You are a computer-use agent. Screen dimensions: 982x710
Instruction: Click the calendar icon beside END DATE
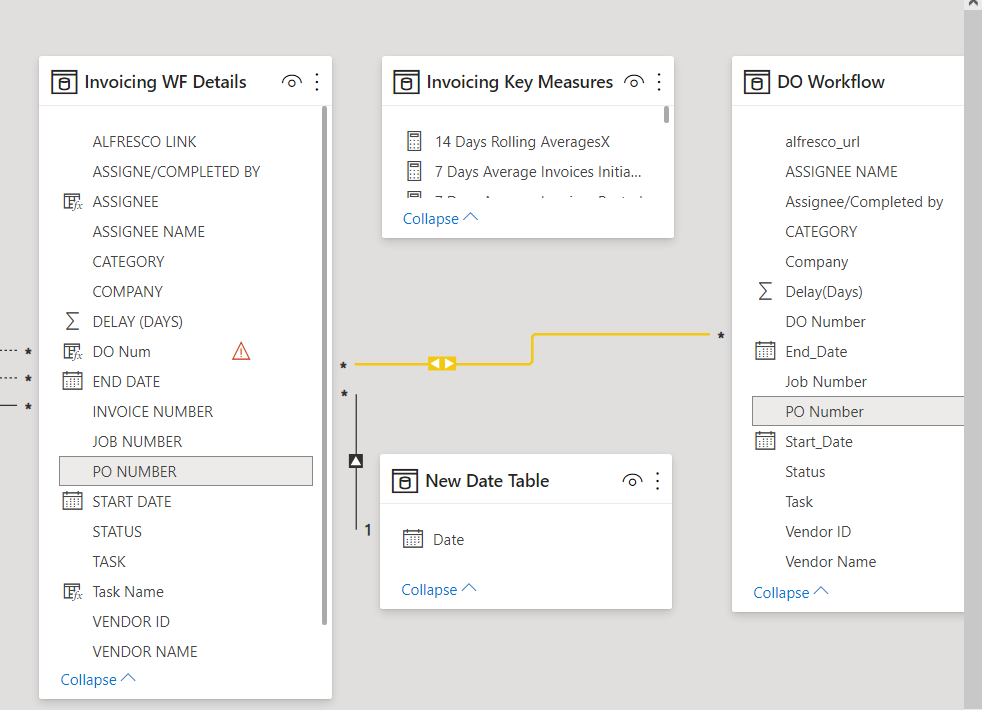tap(73, 381)
